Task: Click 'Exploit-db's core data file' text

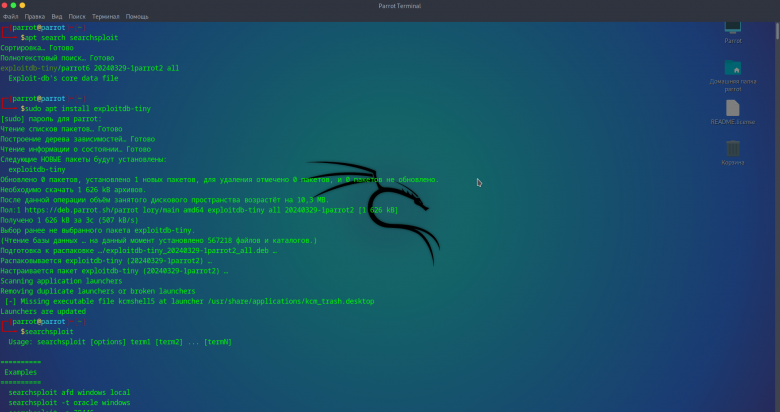Action: click(63, 78)
